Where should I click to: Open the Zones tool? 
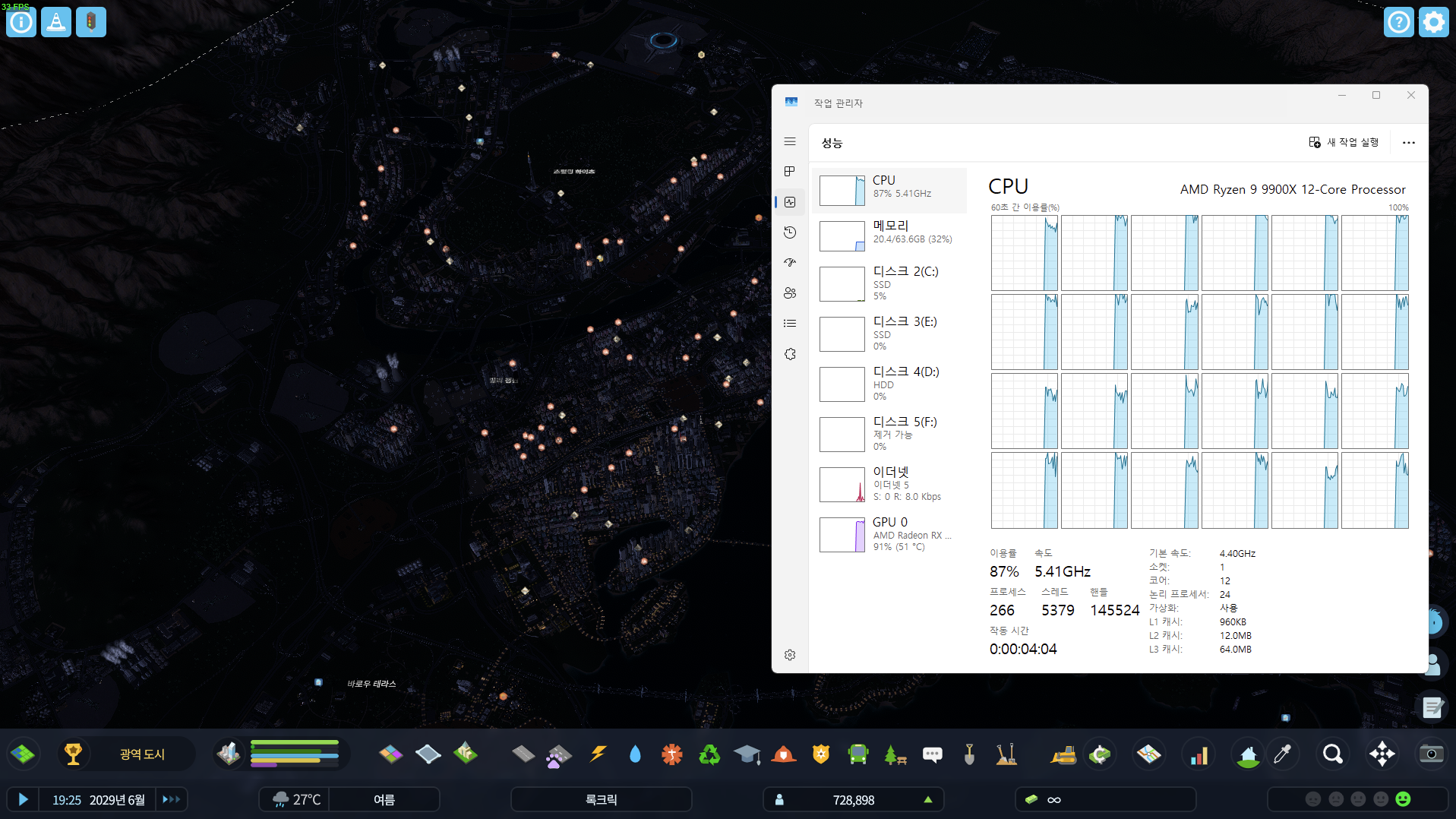pyautogui.click(x=391, y=754)
